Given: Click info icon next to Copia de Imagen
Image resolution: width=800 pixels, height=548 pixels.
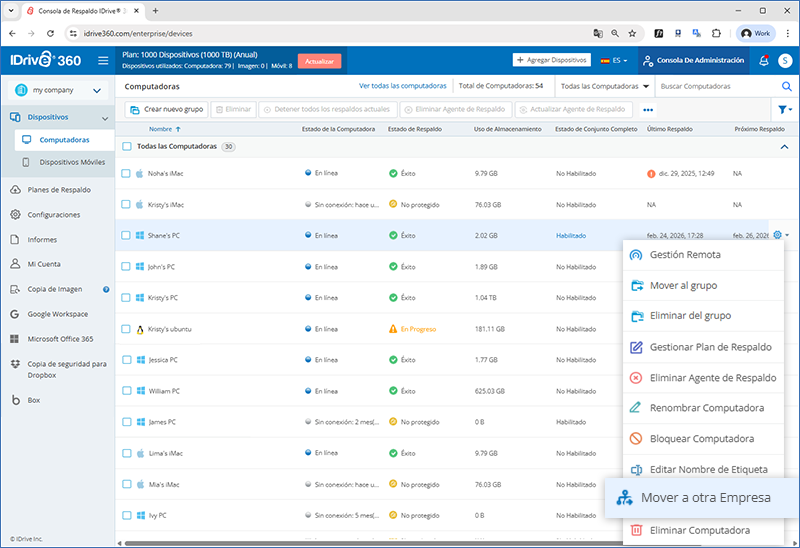Looking at the screenshot, I should [x=106, y=289].
